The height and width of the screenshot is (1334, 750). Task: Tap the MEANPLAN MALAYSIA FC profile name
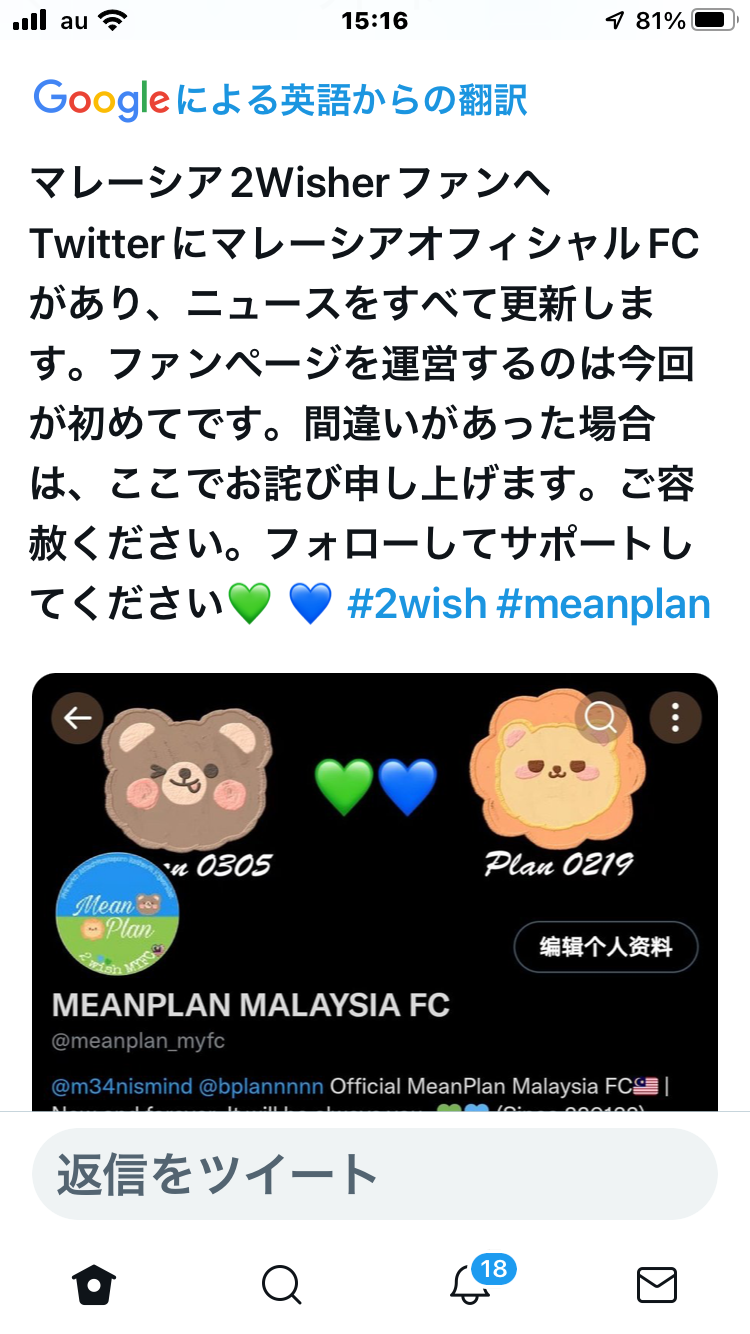click(251, 1004)
